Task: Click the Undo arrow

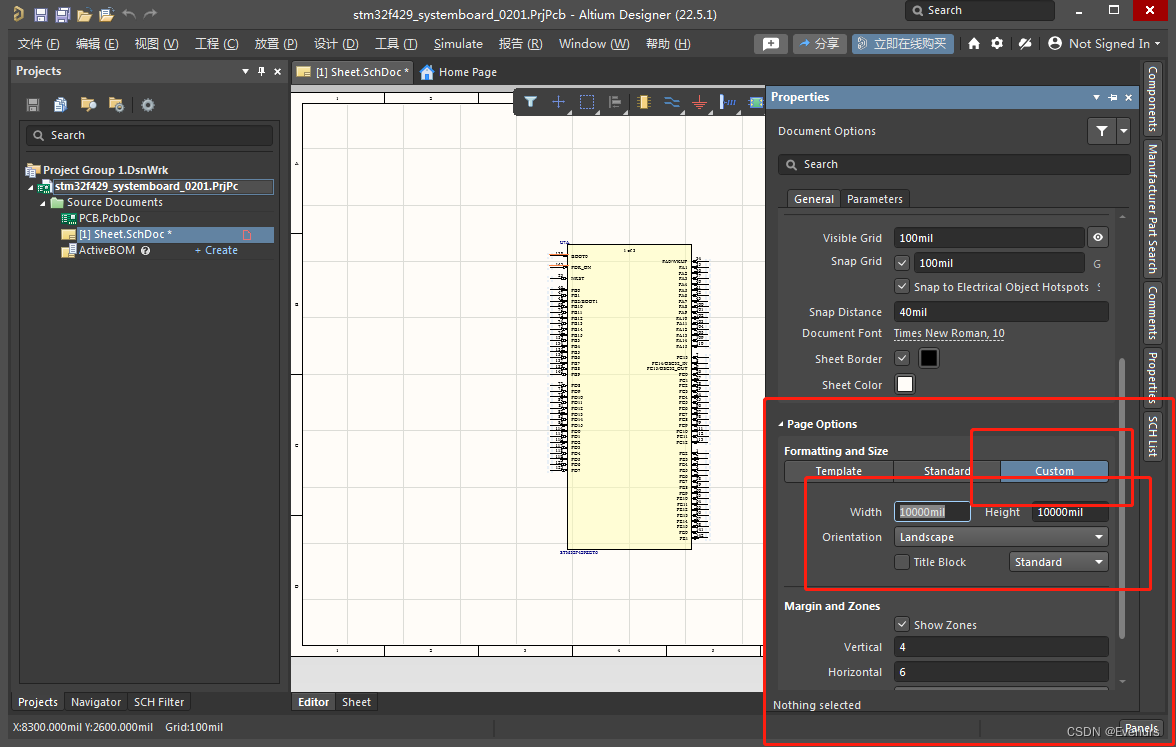Action: (x=129, y=14)
